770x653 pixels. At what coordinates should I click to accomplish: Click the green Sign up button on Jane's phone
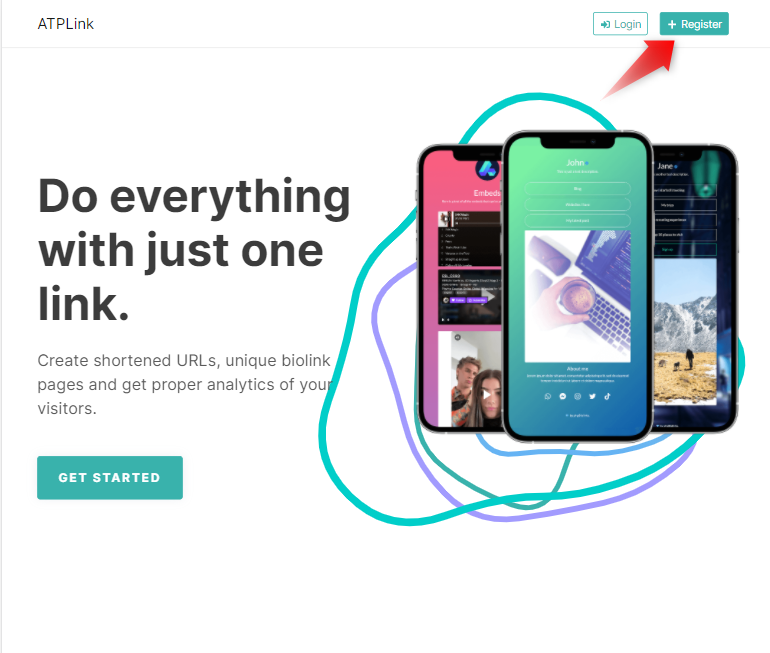(685, 249)
